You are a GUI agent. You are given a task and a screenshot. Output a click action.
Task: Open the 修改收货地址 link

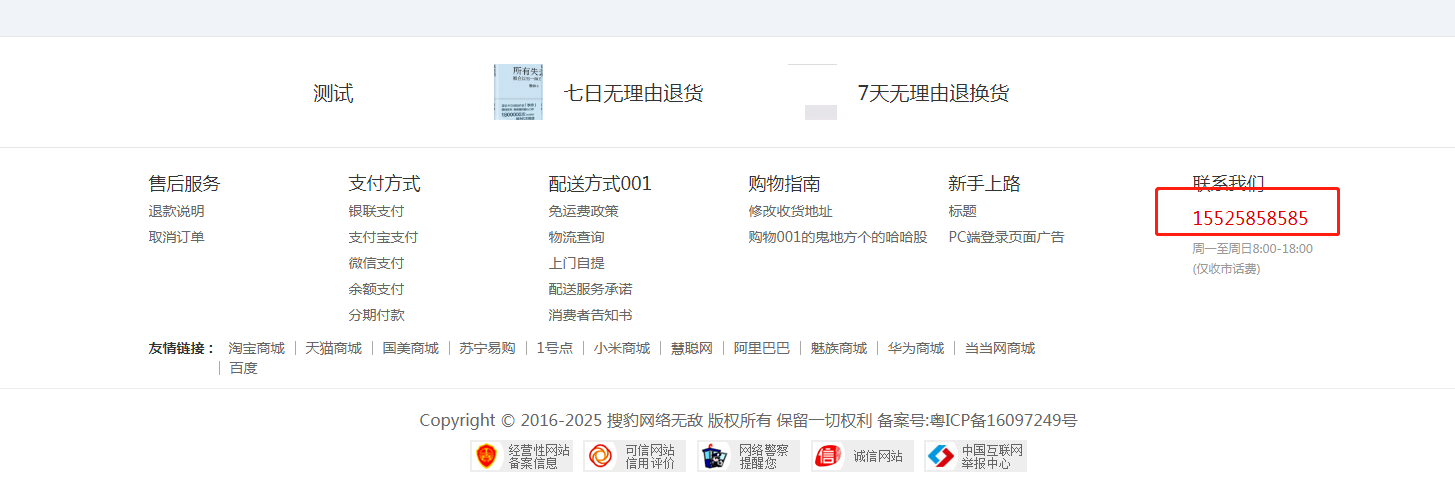[791, 211]
